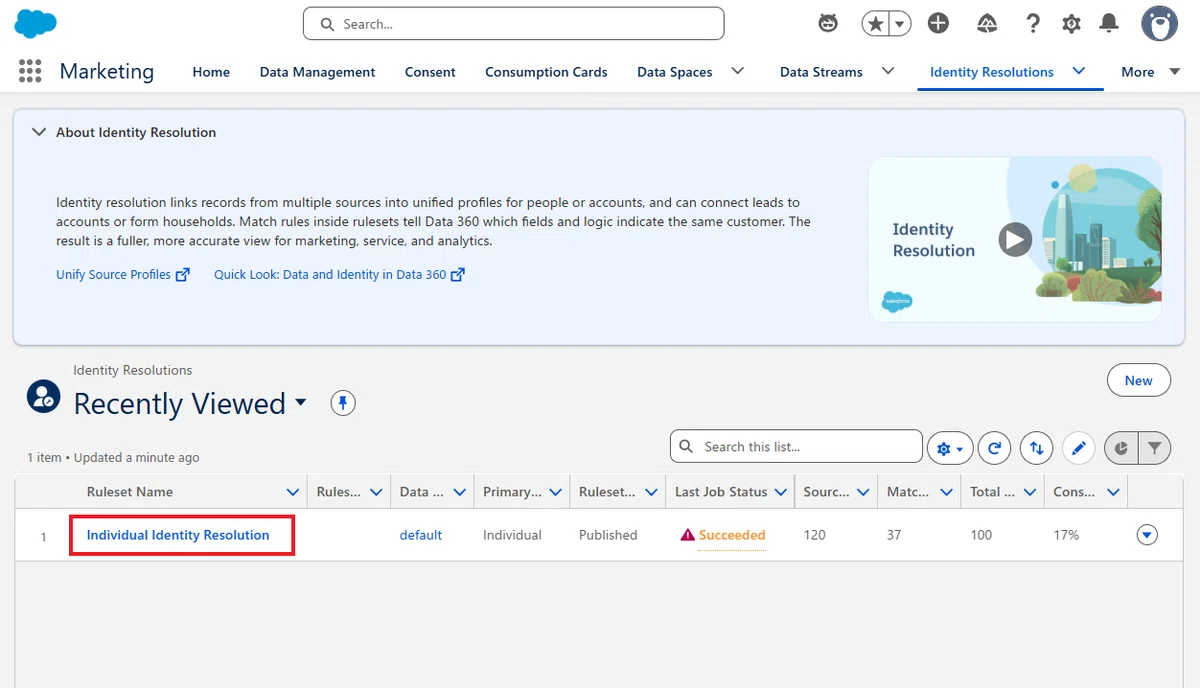Open the Help question mark icon
1200x688 pixels.
click(1033, 23)
